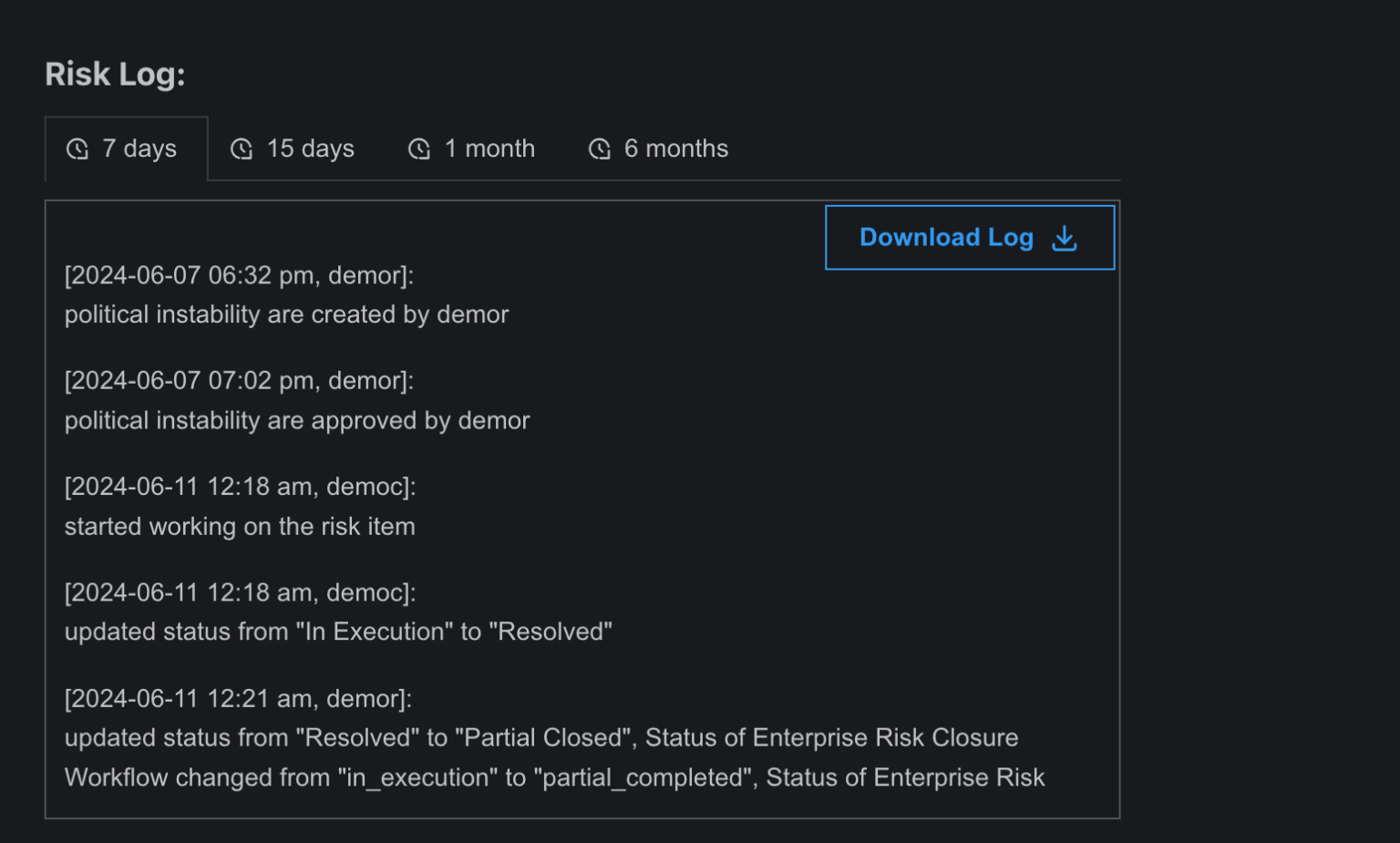Select log timestamp 2024-06-07 07:02 pm
The image size is (1400, 843).
tap(239, 381)
